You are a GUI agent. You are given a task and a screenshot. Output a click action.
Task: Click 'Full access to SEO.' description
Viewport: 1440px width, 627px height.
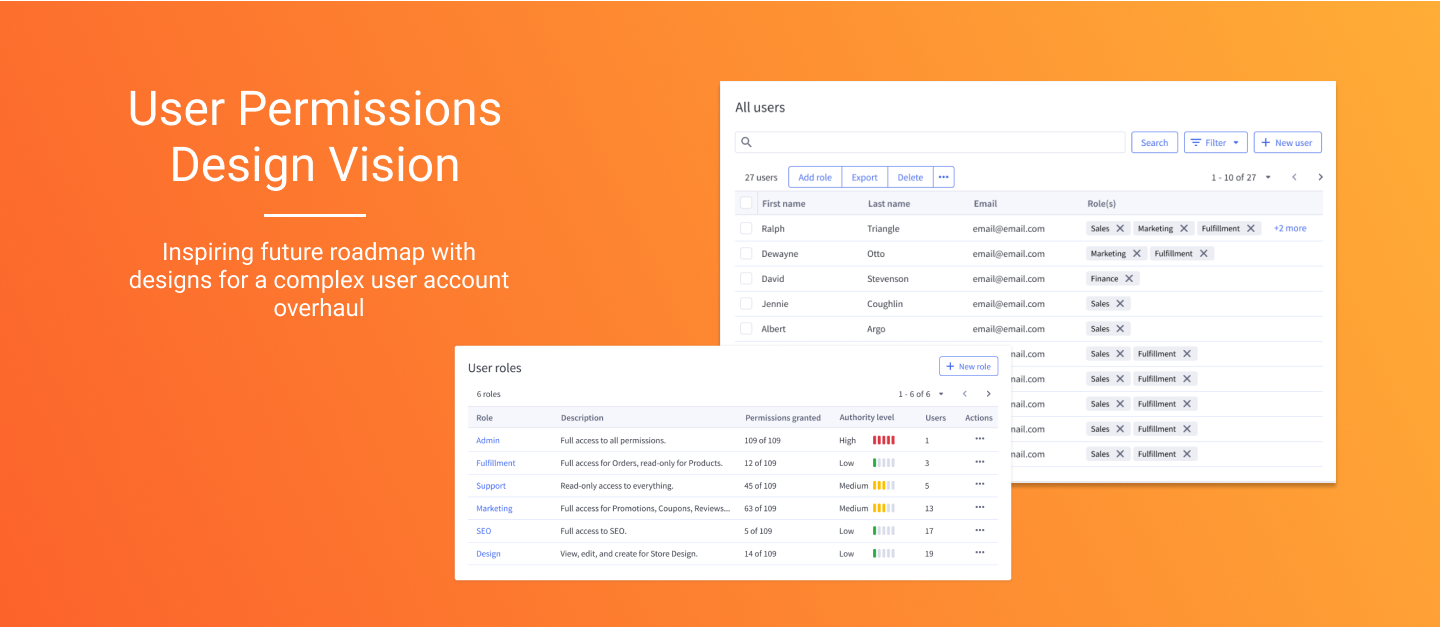(593, 531)
